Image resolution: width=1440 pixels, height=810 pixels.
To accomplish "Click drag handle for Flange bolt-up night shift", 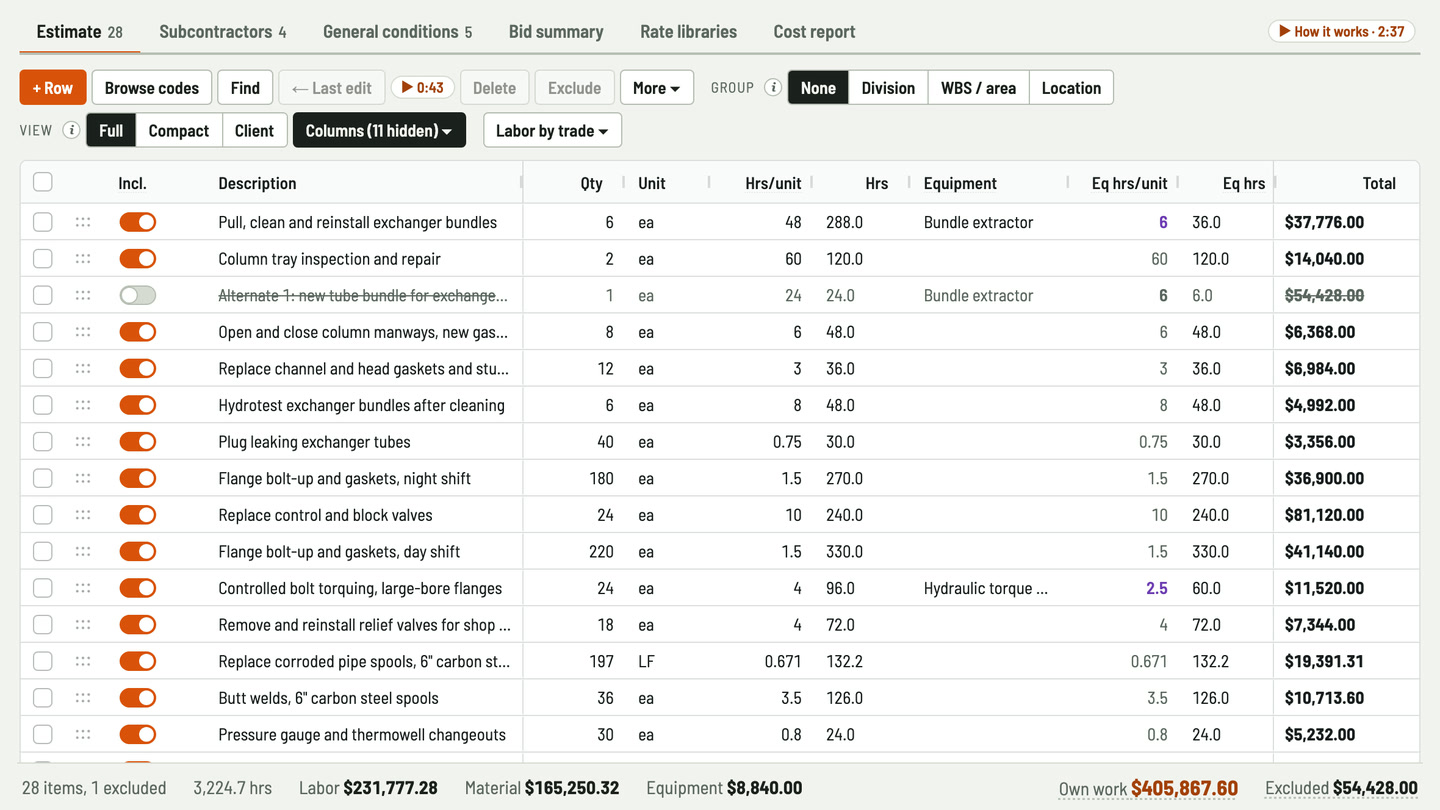I will [83, 478].
